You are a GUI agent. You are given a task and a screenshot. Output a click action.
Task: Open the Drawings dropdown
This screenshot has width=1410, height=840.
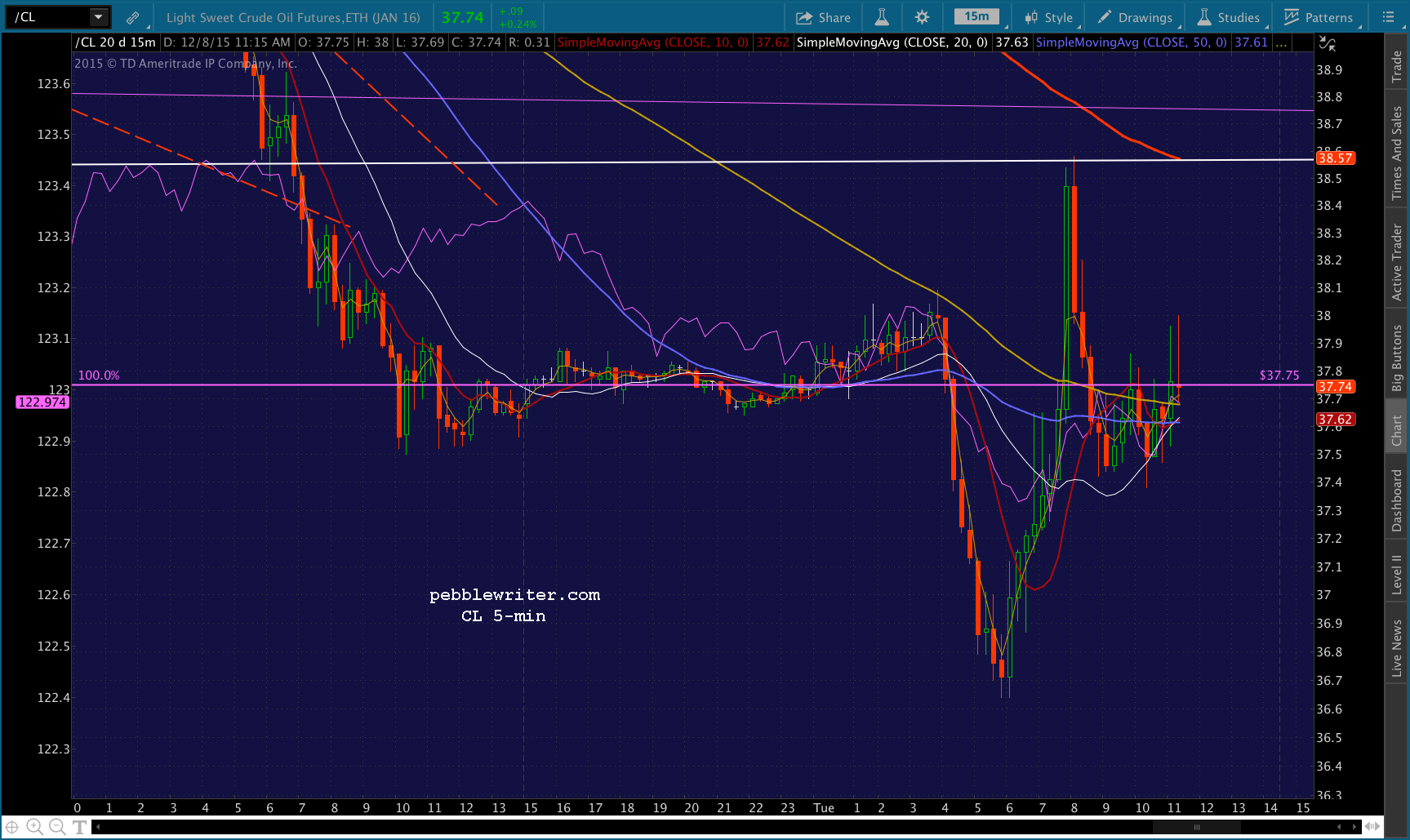[1135, 17]
